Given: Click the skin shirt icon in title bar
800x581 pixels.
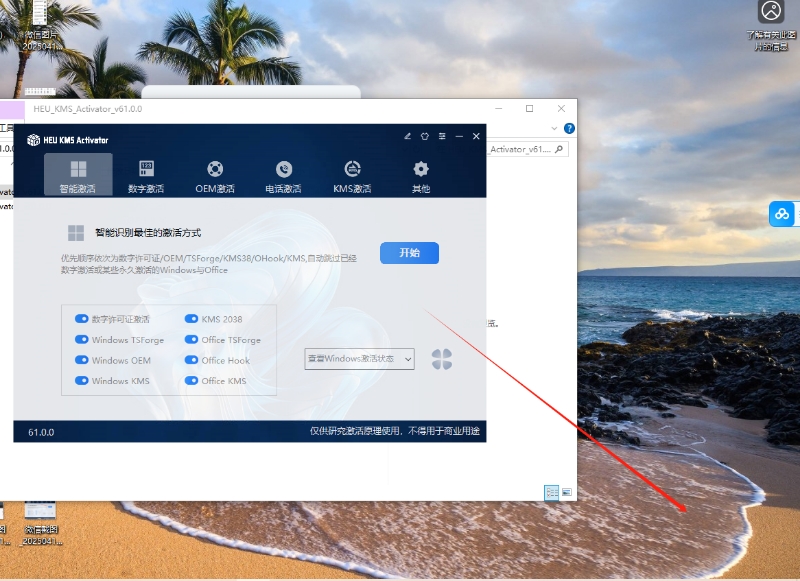Looking at the screenshot, I should tap(424, 136).
